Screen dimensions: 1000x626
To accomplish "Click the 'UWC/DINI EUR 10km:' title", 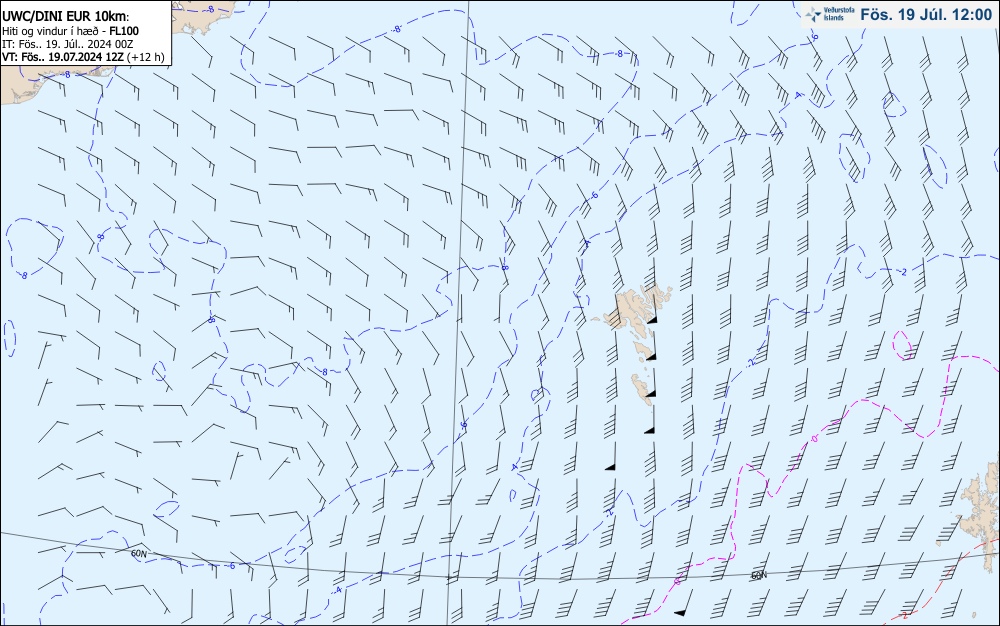I will [66, 17].
